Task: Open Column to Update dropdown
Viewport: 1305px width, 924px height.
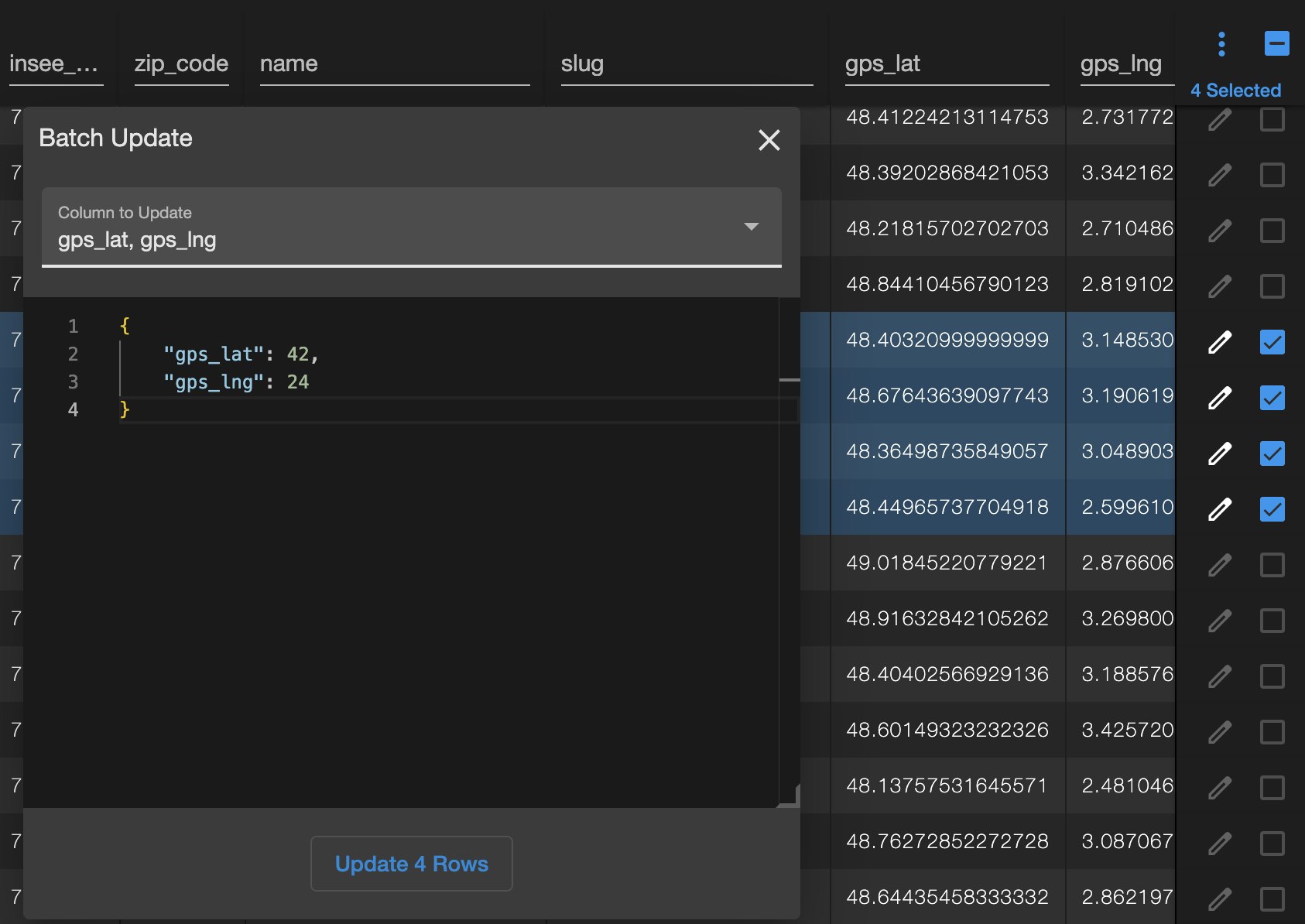Action: [412, 227]
